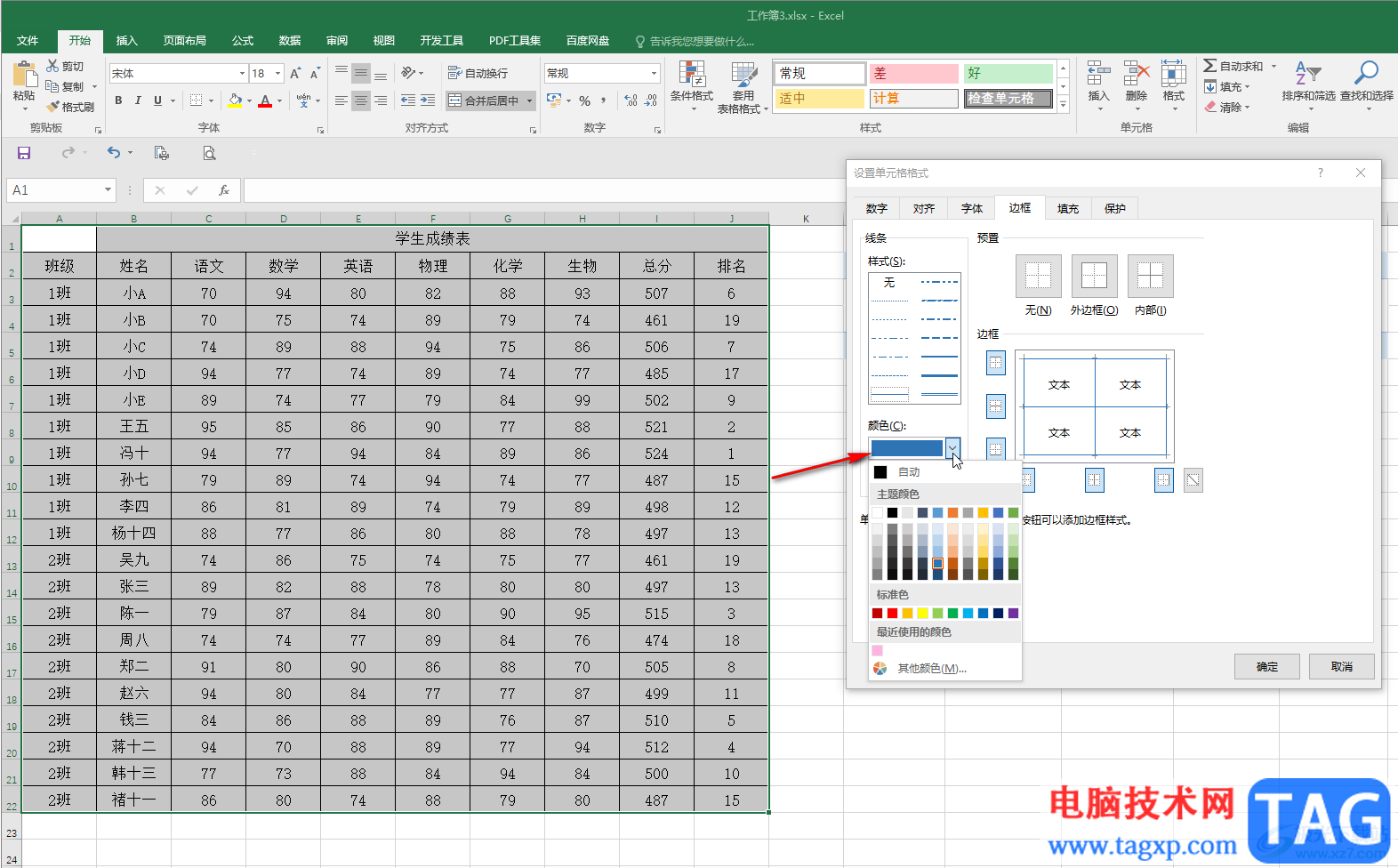Click the font color A icon
Viewport: 1398px width, 868px height.
click(265, 100)
